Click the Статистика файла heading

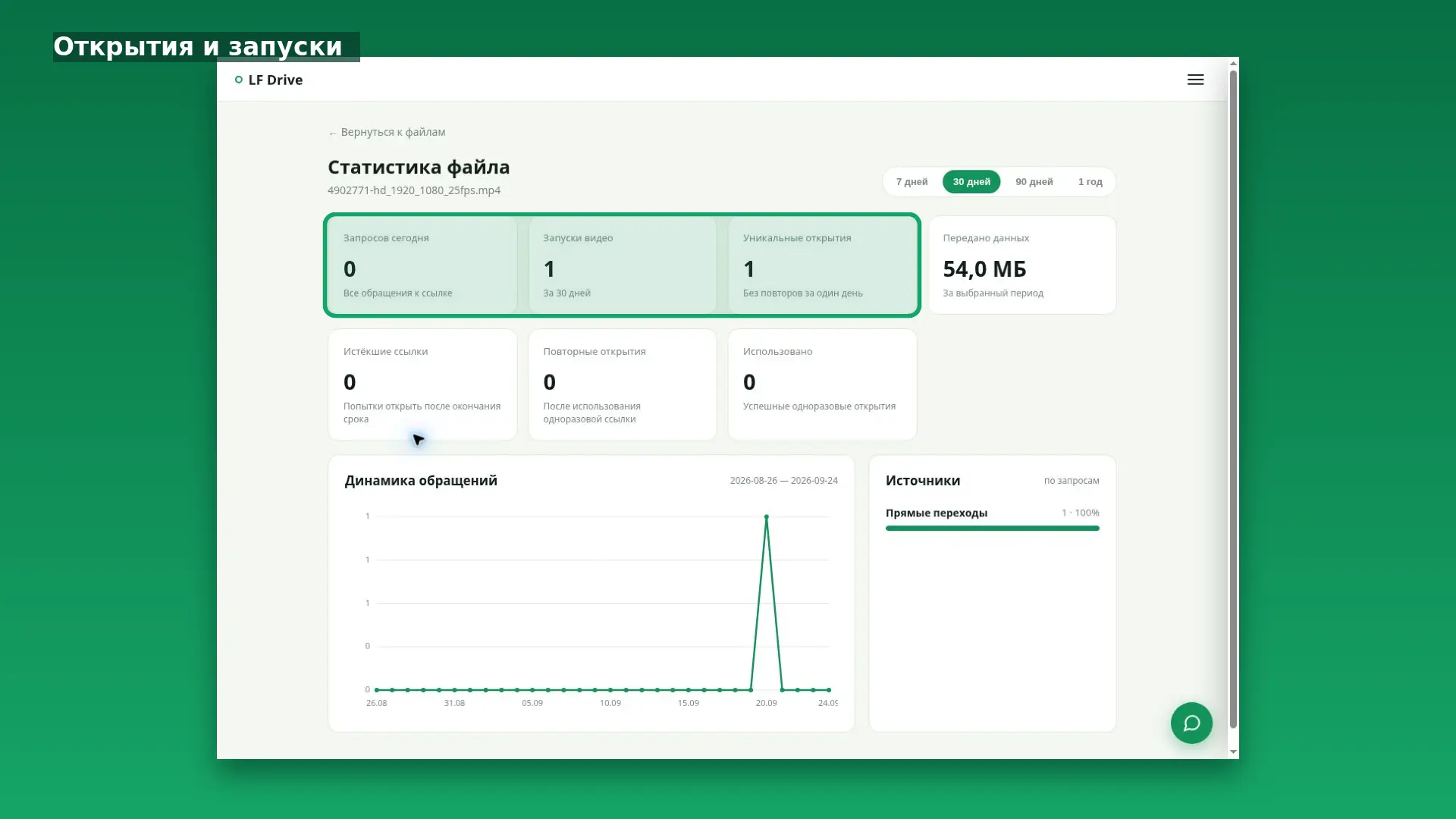[419, 167]
